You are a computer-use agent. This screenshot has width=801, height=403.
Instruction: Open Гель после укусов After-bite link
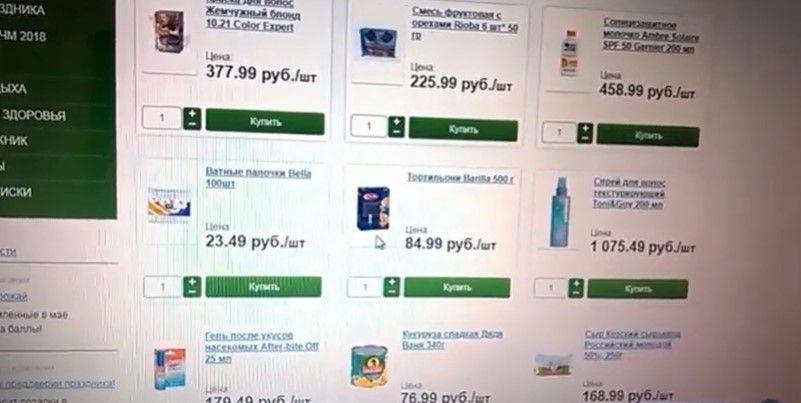[x=262, y=347]
